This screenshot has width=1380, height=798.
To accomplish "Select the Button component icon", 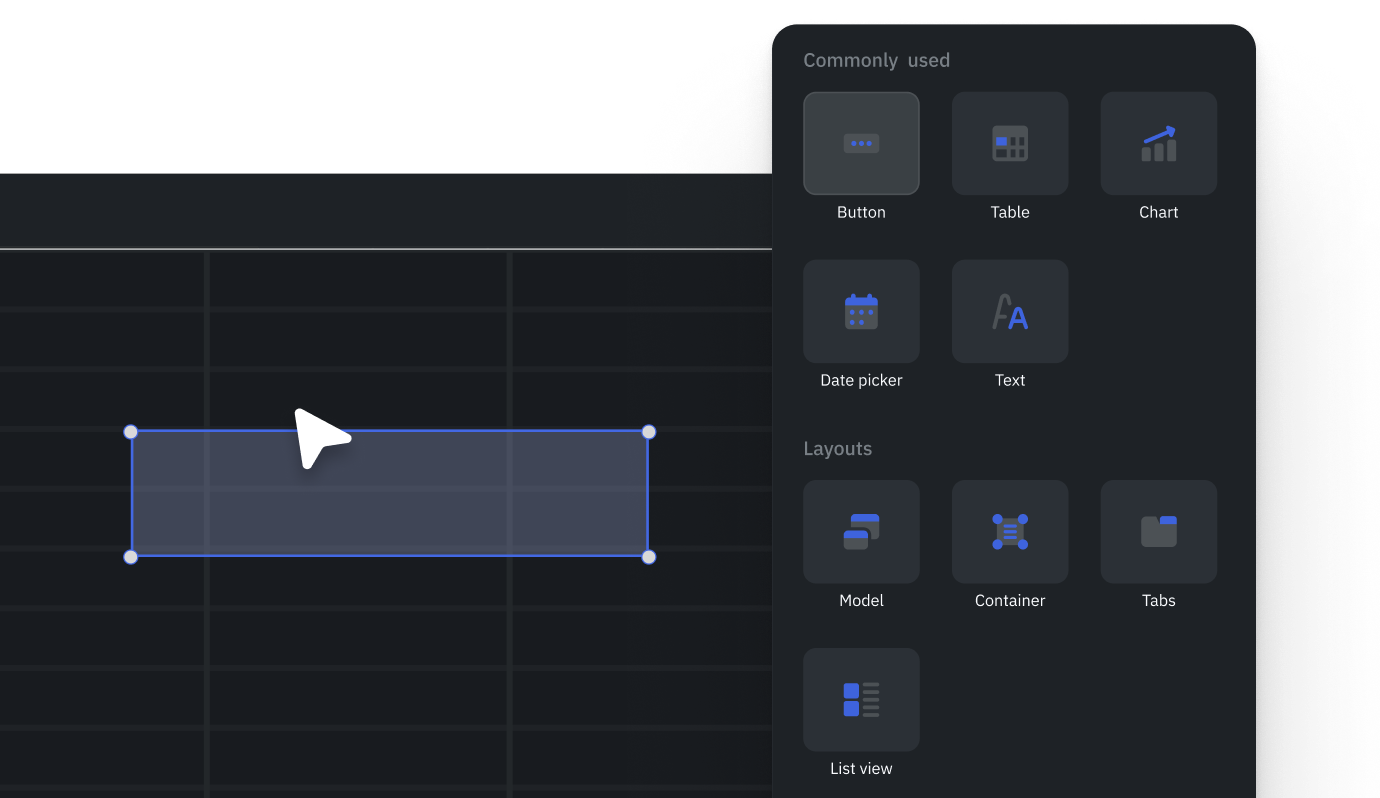I will (x=861, y=144).
